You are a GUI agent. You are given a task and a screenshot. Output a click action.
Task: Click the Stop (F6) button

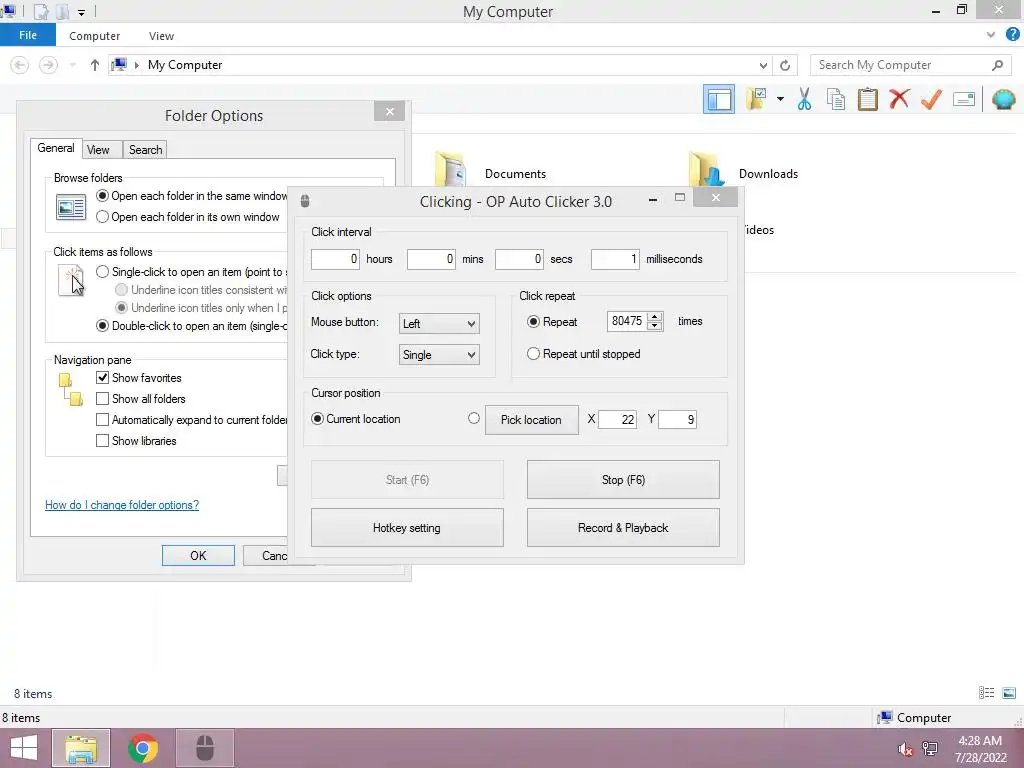click(623, 479)
